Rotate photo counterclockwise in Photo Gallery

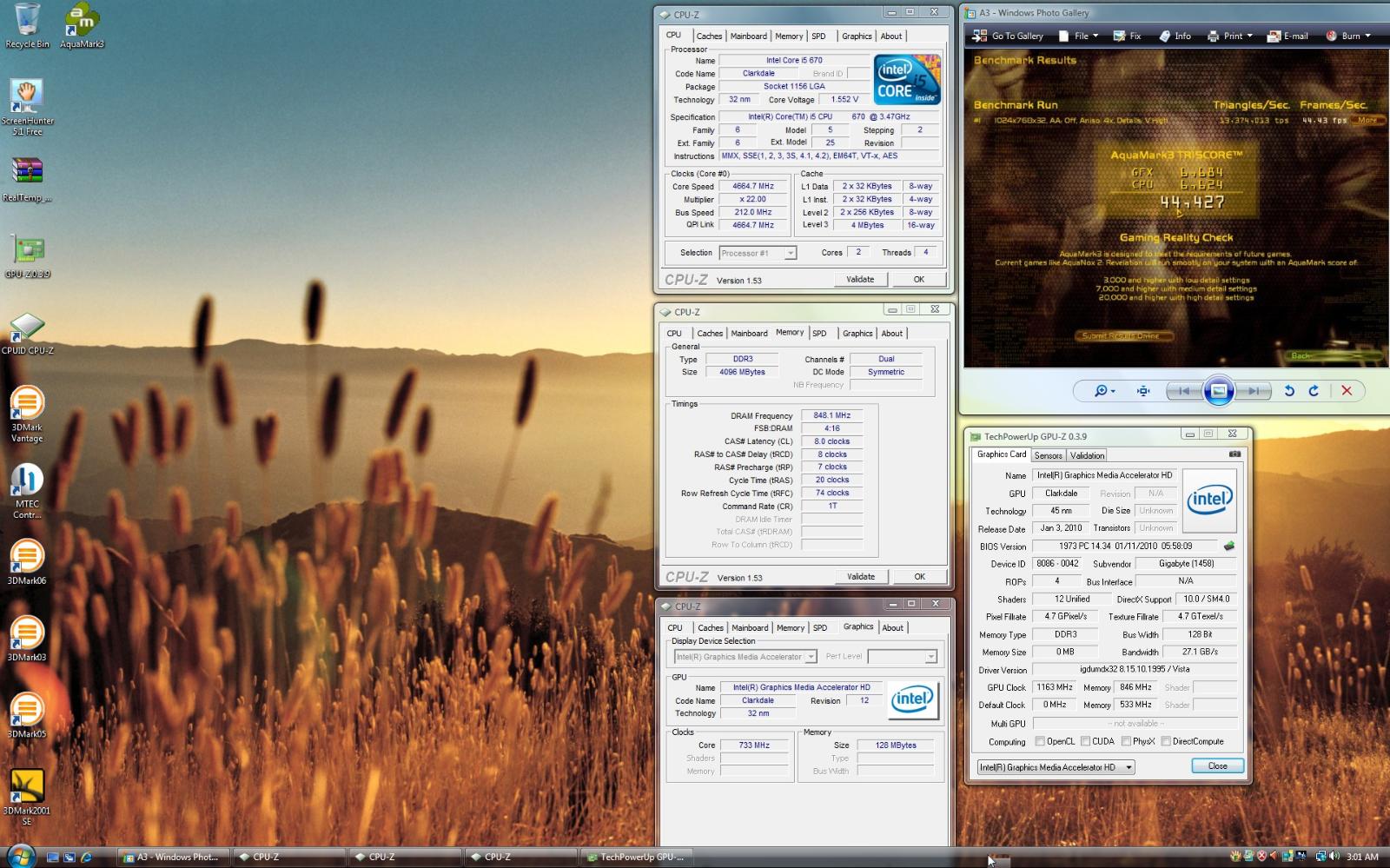coord(1289,391)
